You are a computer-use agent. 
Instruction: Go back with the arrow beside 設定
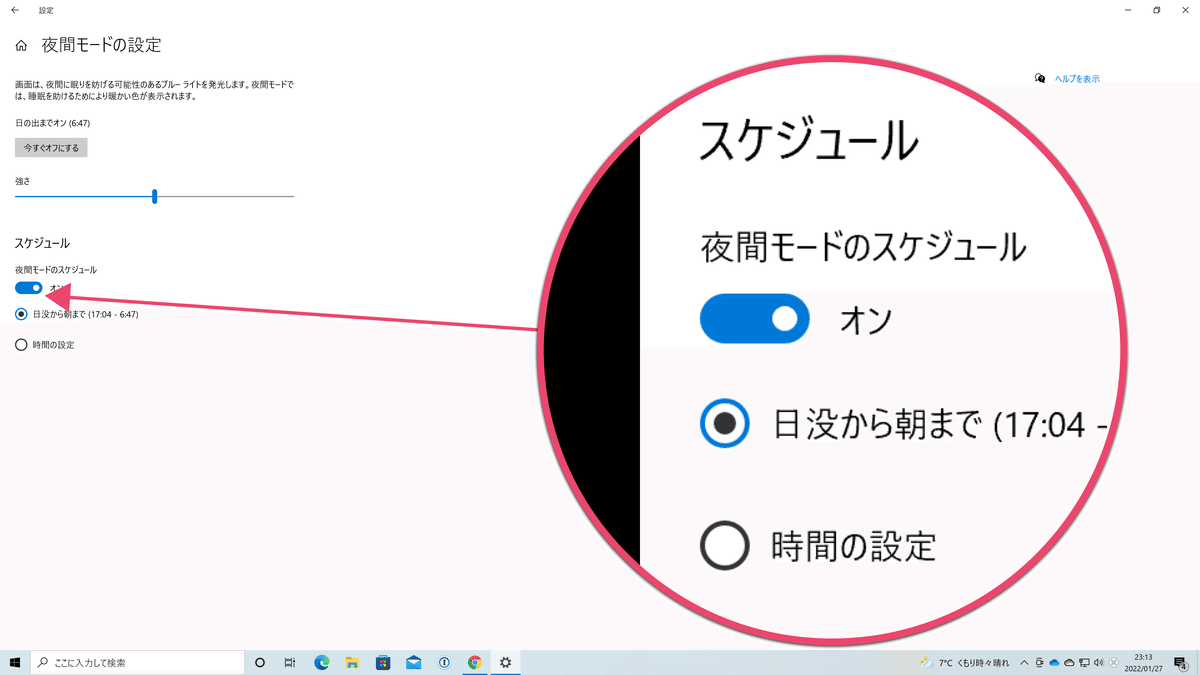coord(15,10)
